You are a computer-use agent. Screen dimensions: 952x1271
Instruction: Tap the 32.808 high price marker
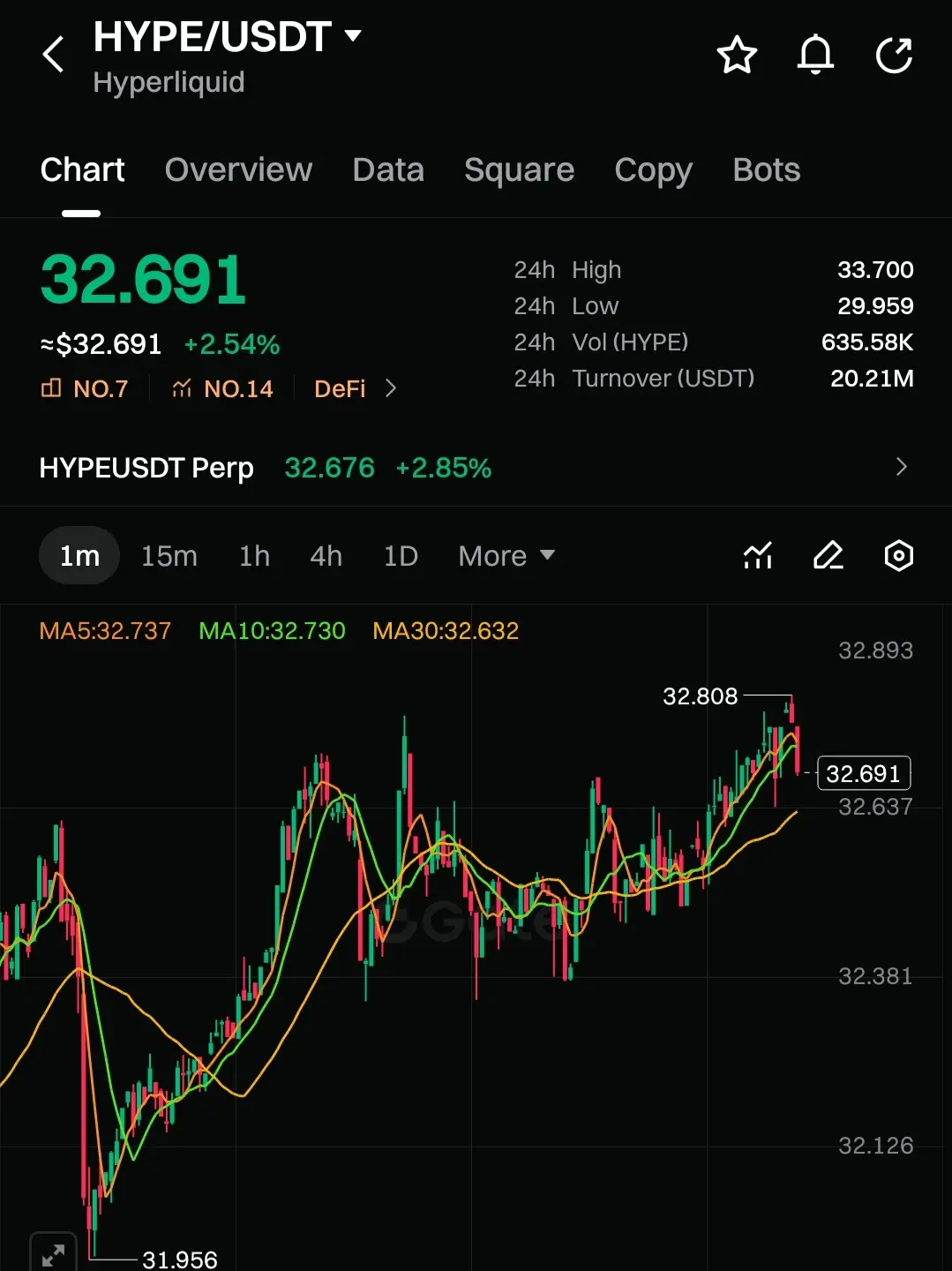pyautogui.click(x=700, y=696)
